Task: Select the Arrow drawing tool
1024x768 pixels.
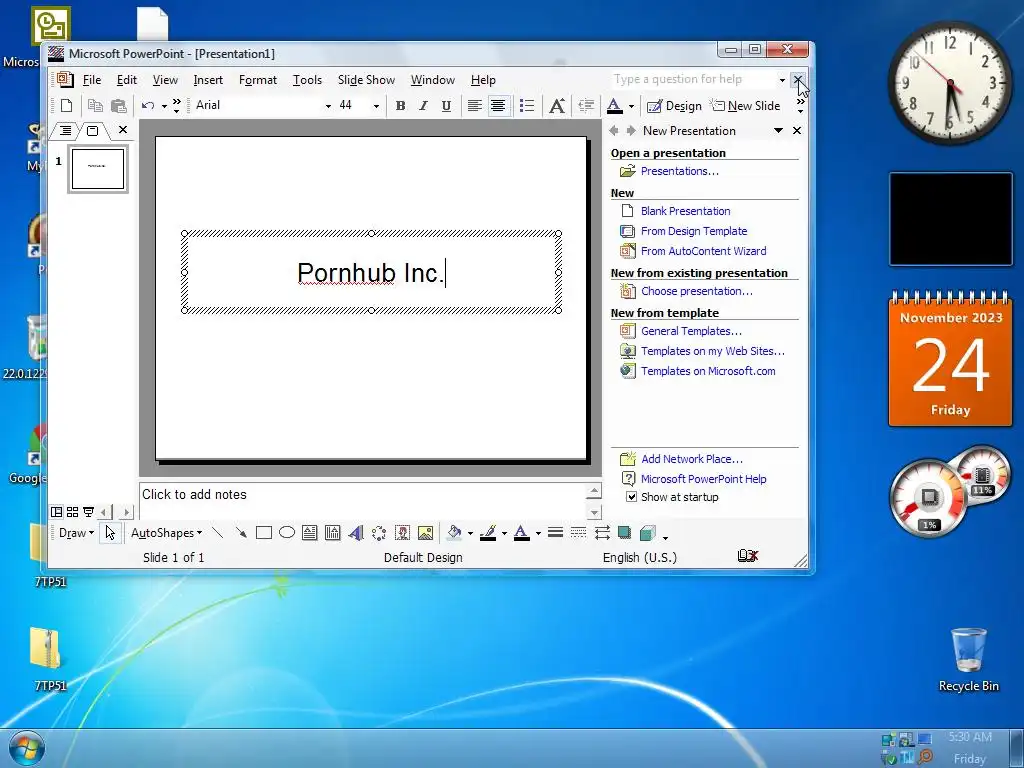Action: click(241, 533)
